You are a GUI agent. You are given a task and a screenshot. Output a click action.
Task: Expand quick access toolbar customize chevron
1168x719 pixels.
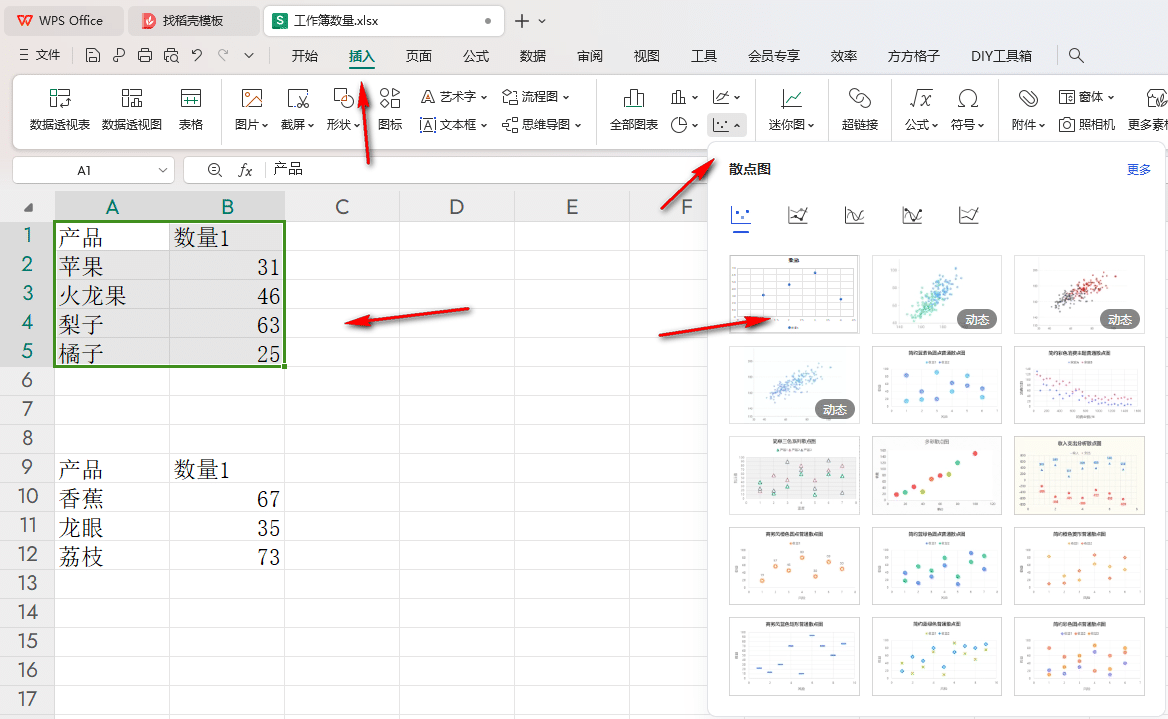tap(249, 55)
